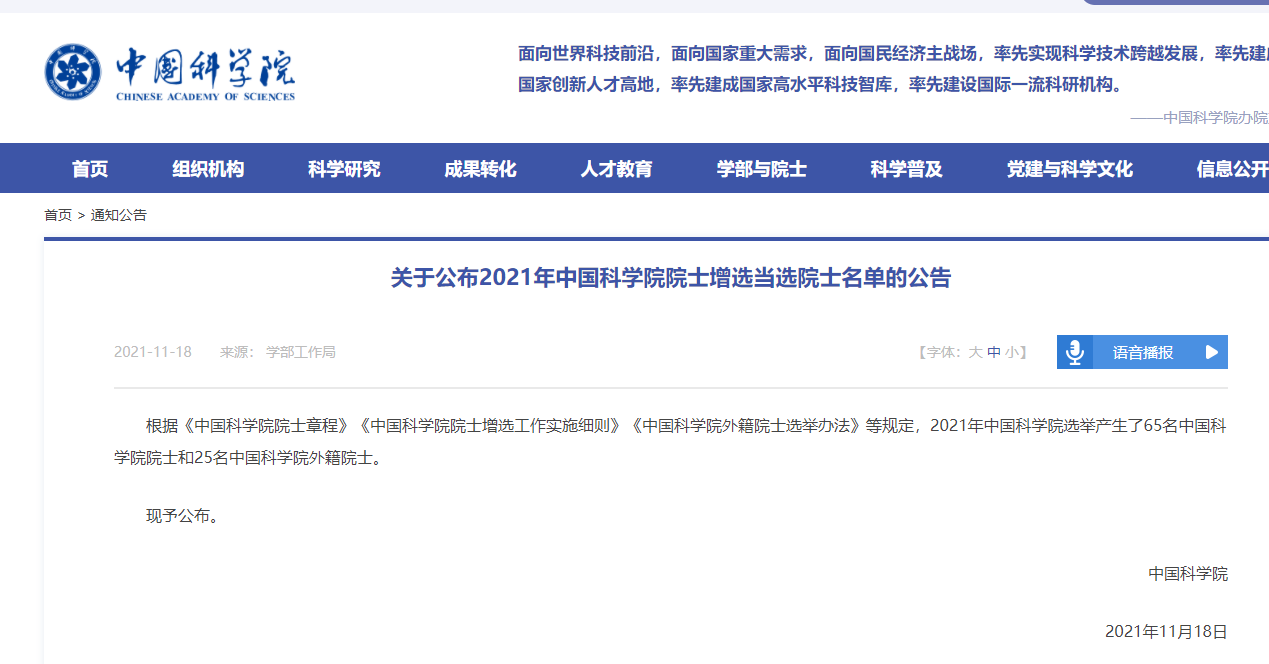This screenshot has height=664, width=1269.
Task: Click the Chinese Academy of Sciences logo
Action: [x=170, y=72]
